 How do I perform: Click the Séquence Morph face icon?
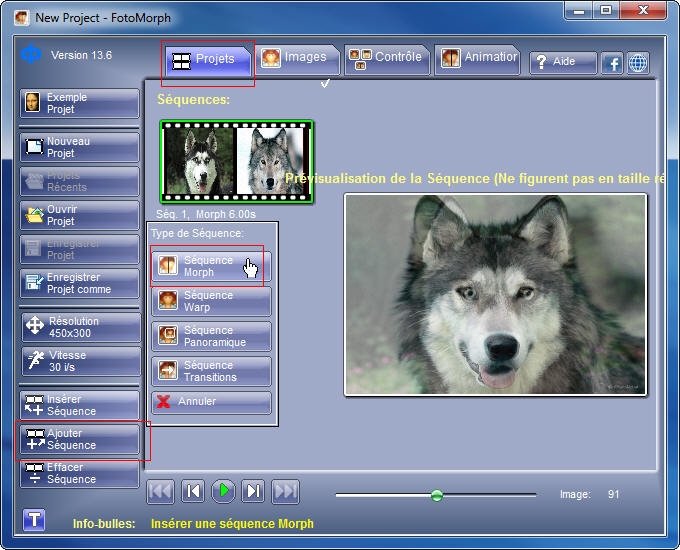(x=168, y=265)
